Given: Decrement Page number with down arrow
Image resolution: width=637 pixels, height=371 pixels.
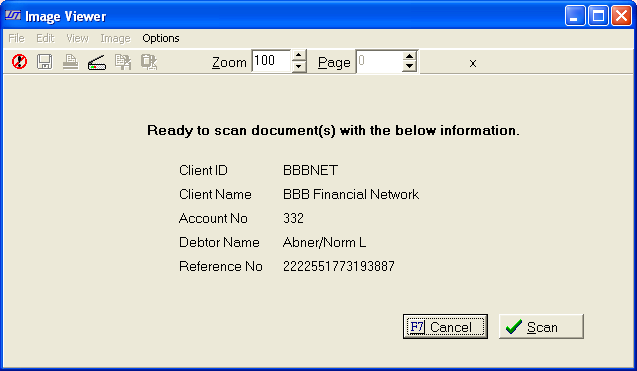Looking at the screenshot, I should click(x=410, y=67).
